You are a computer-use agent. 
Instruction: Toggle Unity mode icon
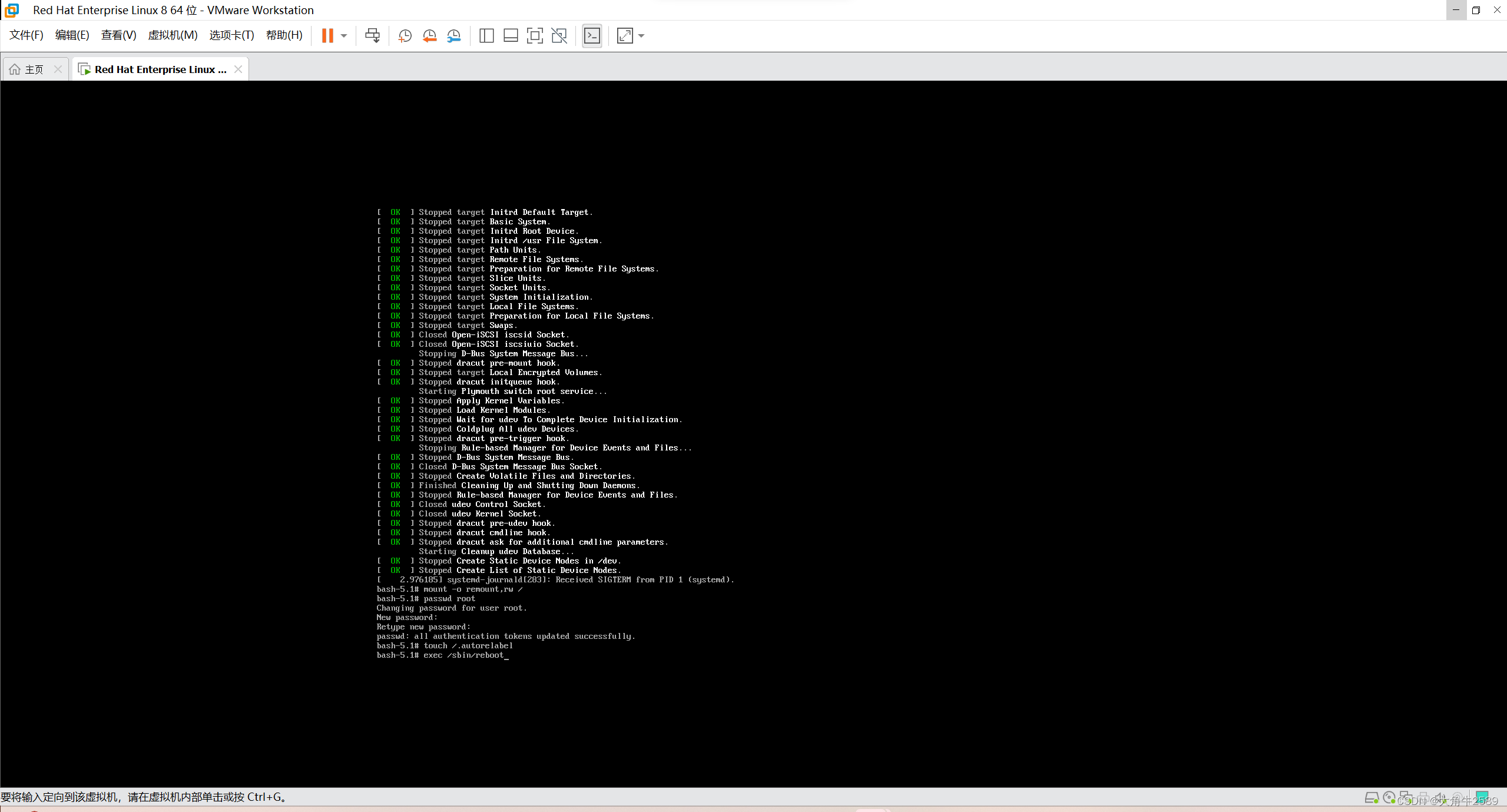click(x=559, y=36)
